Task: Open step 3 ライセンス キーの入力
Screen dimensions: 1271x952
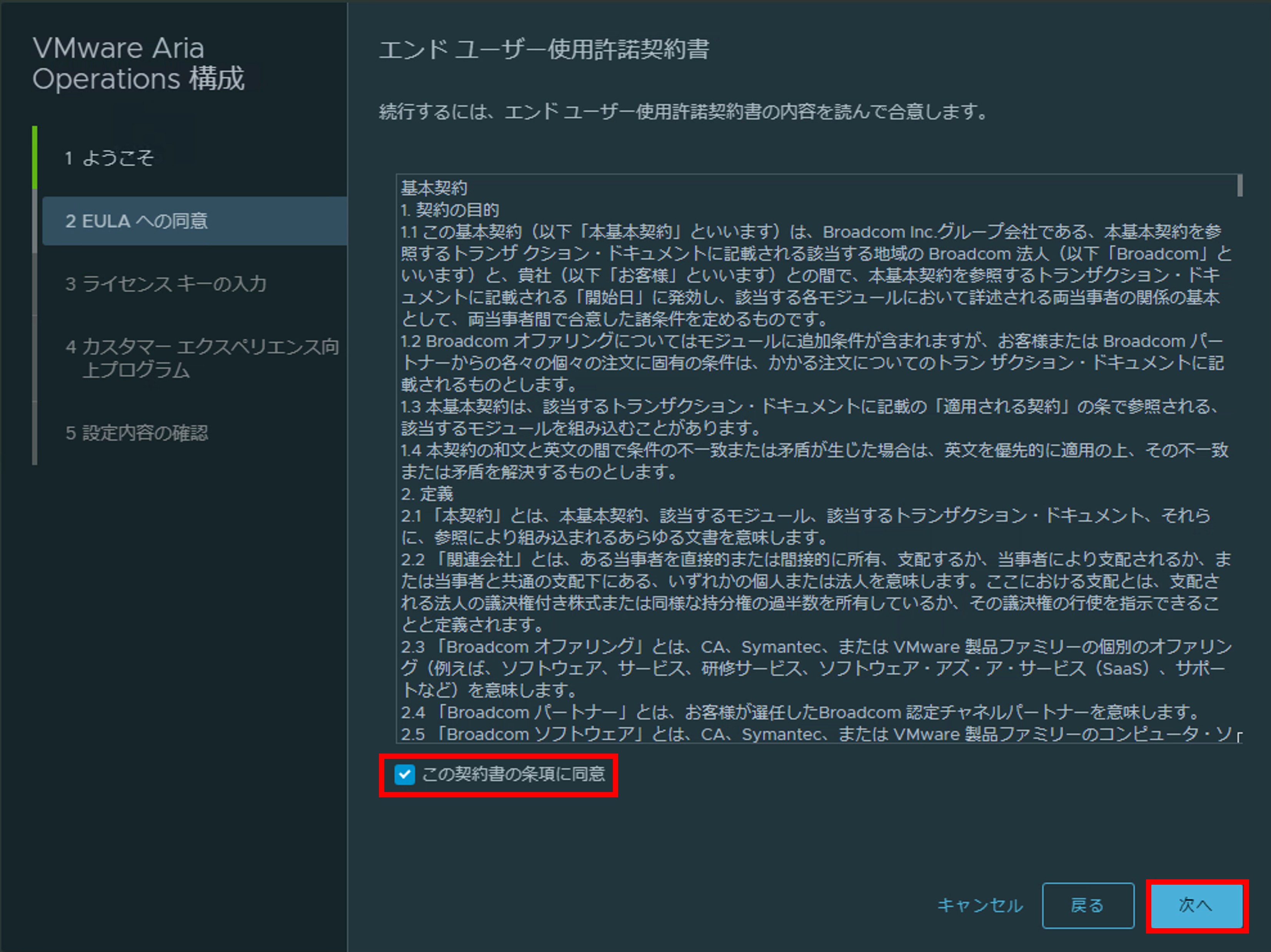Action: [x=165, y=284]
